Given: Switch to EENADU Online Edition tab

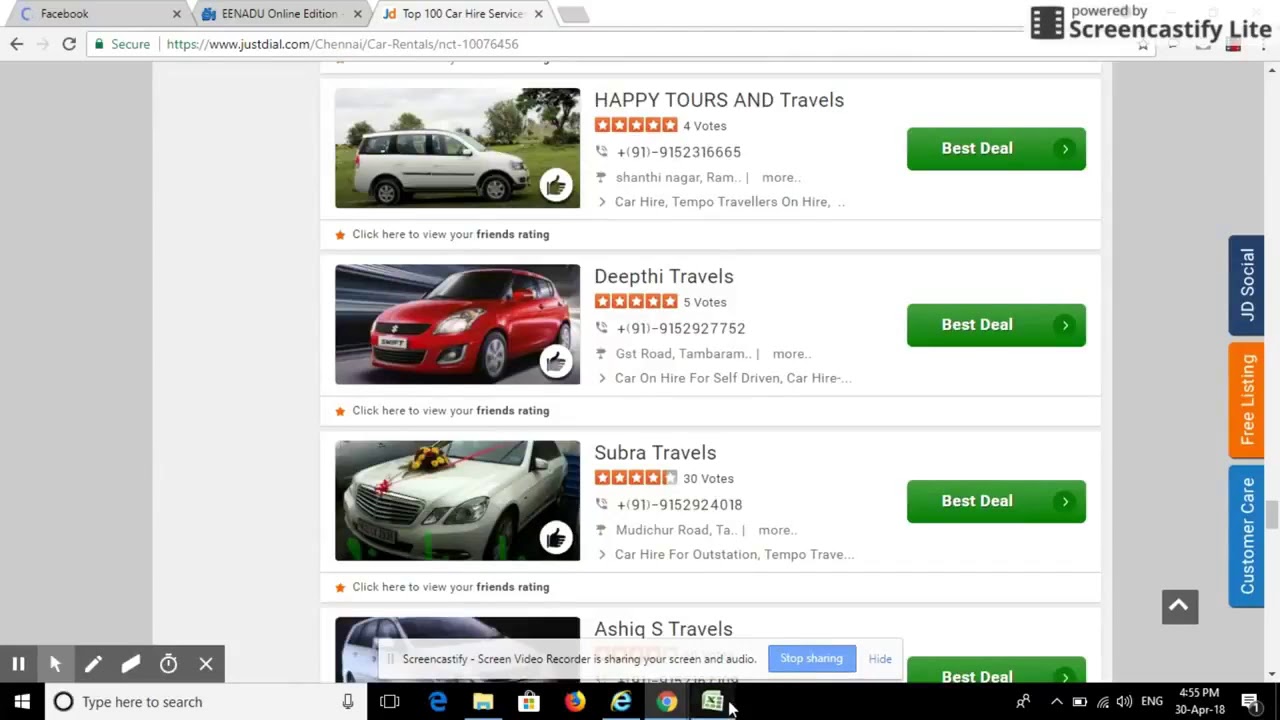Looking at the screenshot, I should 281,14.
